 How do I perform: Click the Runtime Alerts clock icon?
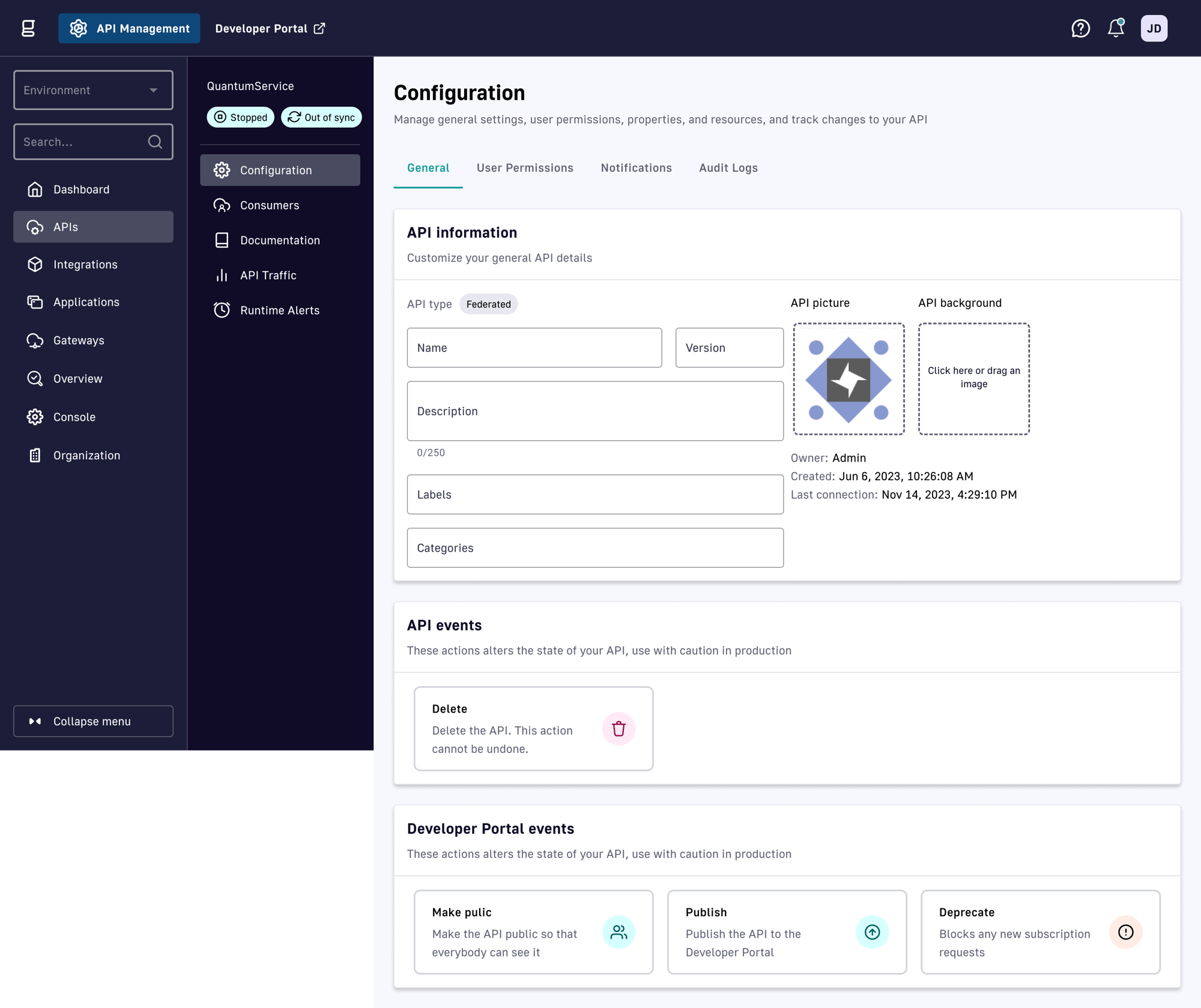222,310
